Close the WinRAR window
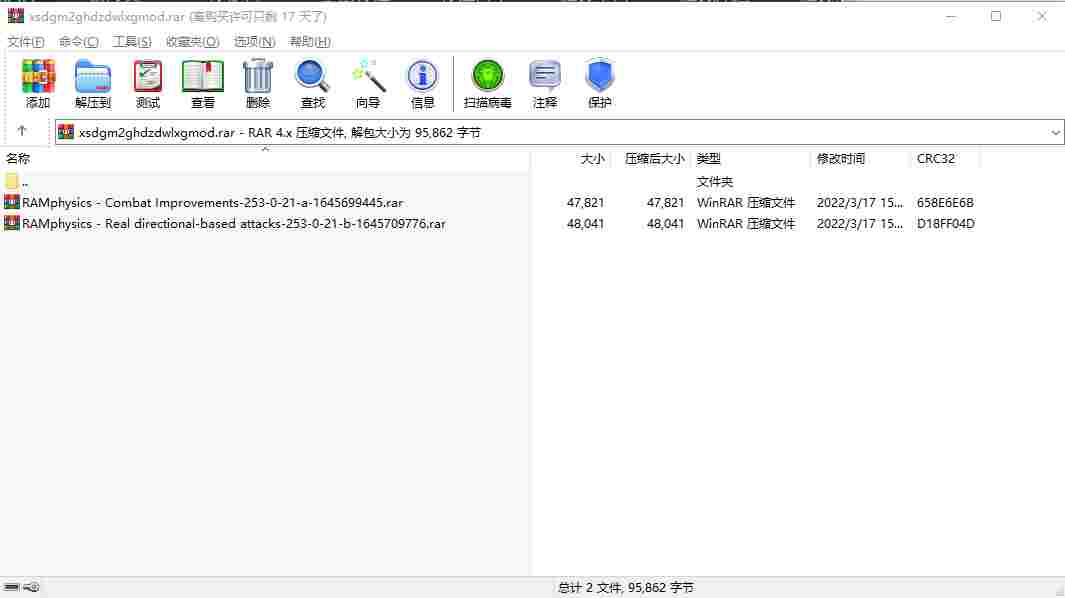 [x=1042, y=16]
